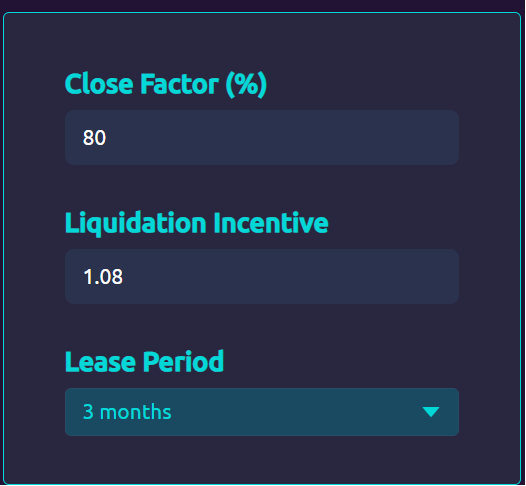This screenshot has height=486, width=526.
Task: Click the word Period in Lease Period
Action: pos(183,362)
